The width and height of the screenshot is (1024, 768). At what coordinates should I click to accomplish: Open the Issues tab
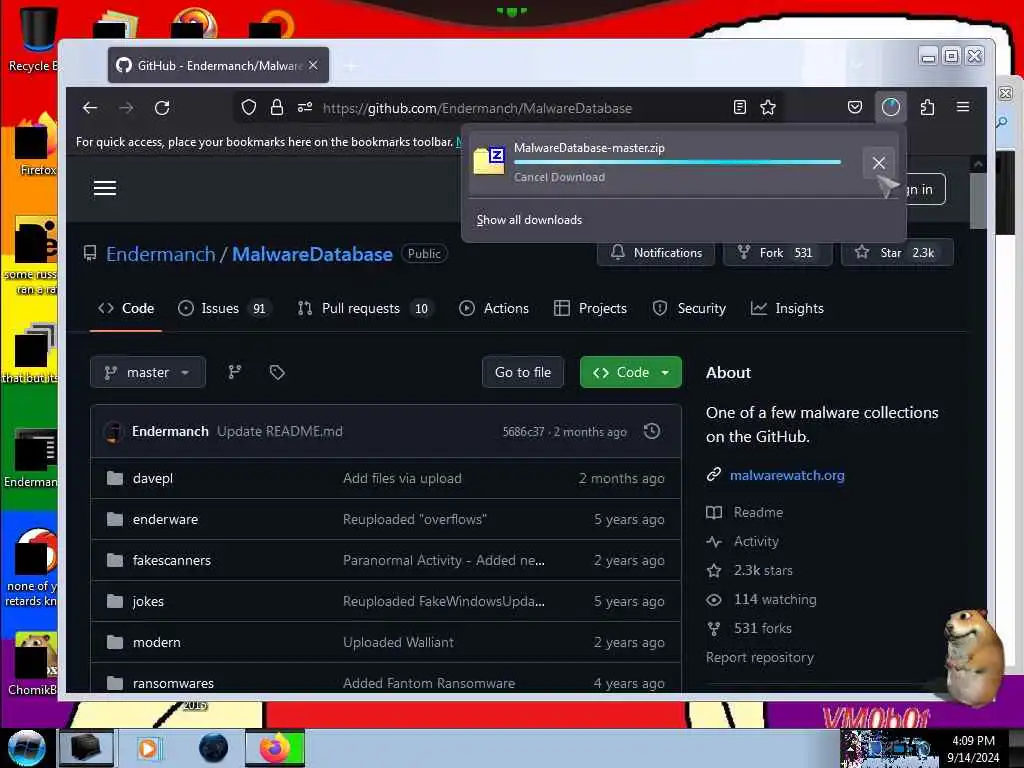pyautogui.click(x=224, y=308)
